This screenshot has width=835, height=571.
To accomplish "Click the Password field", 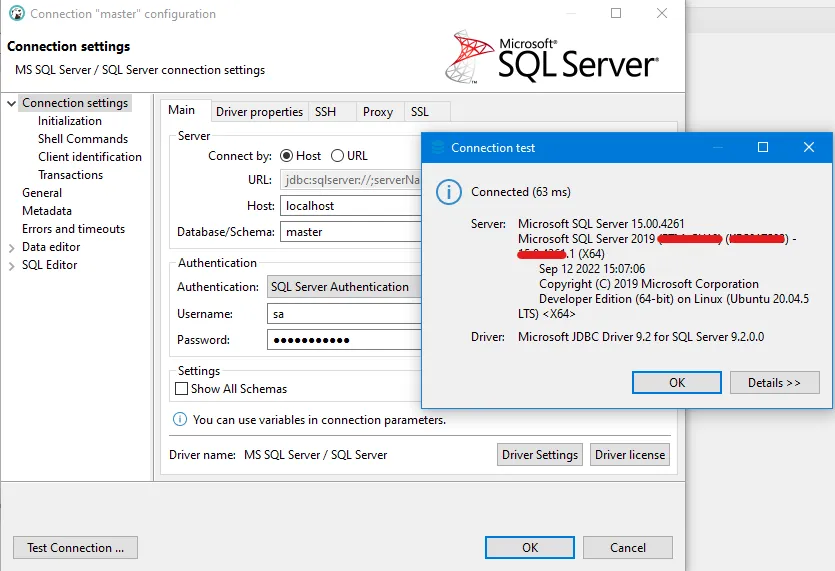I will click(x=345, y=340).
